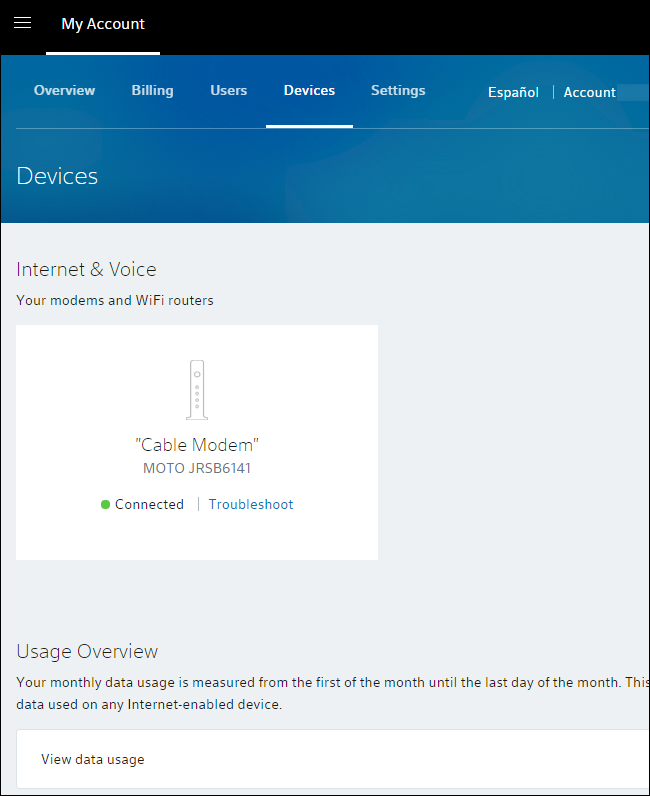
Task: Click the Troubleshoot link for modem
Action: (251, 505)
